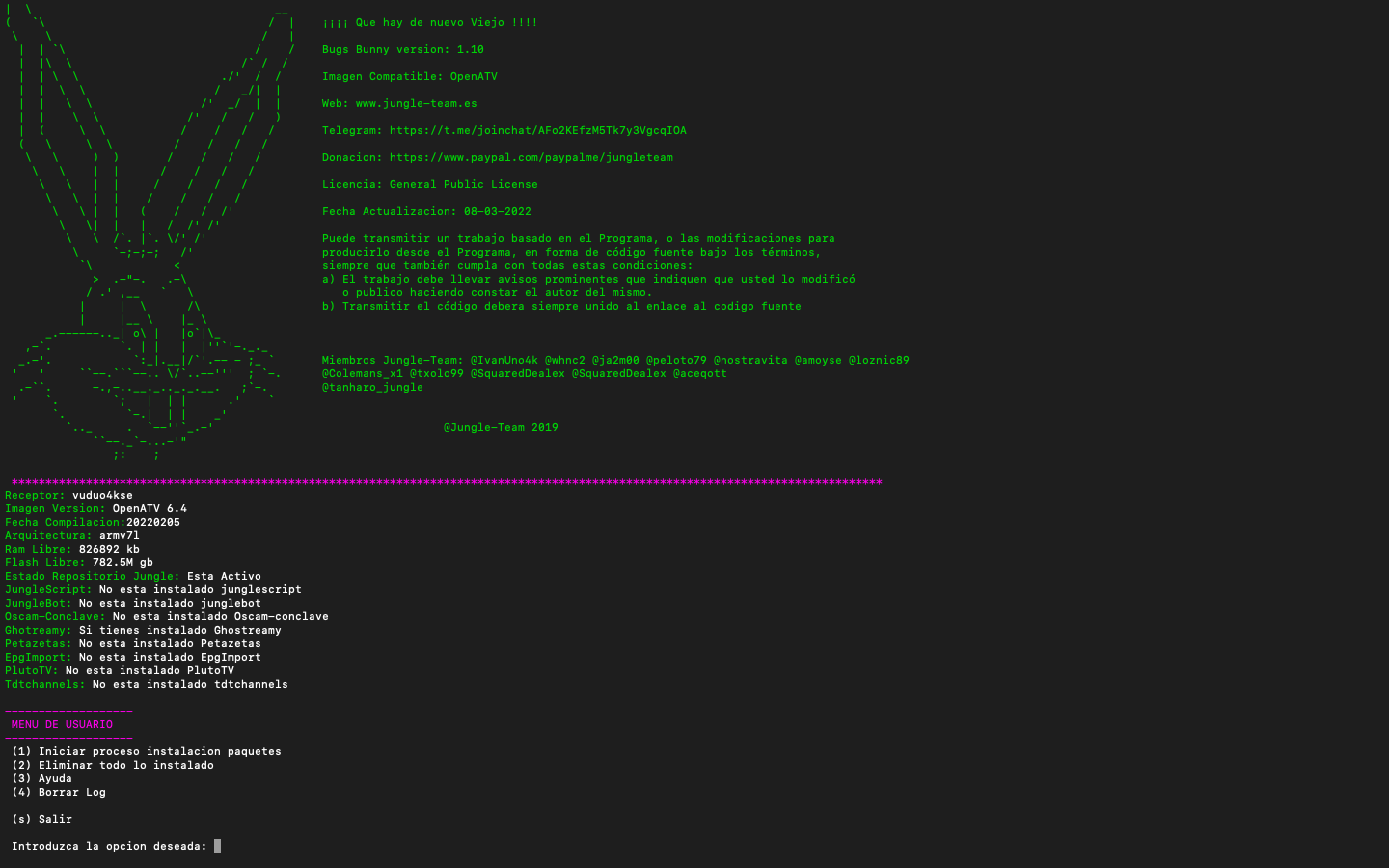Pick menu option (4) Borrar Log
Image resolution: width=1389 pixels, height=868 pixels.
pos(59,792)
